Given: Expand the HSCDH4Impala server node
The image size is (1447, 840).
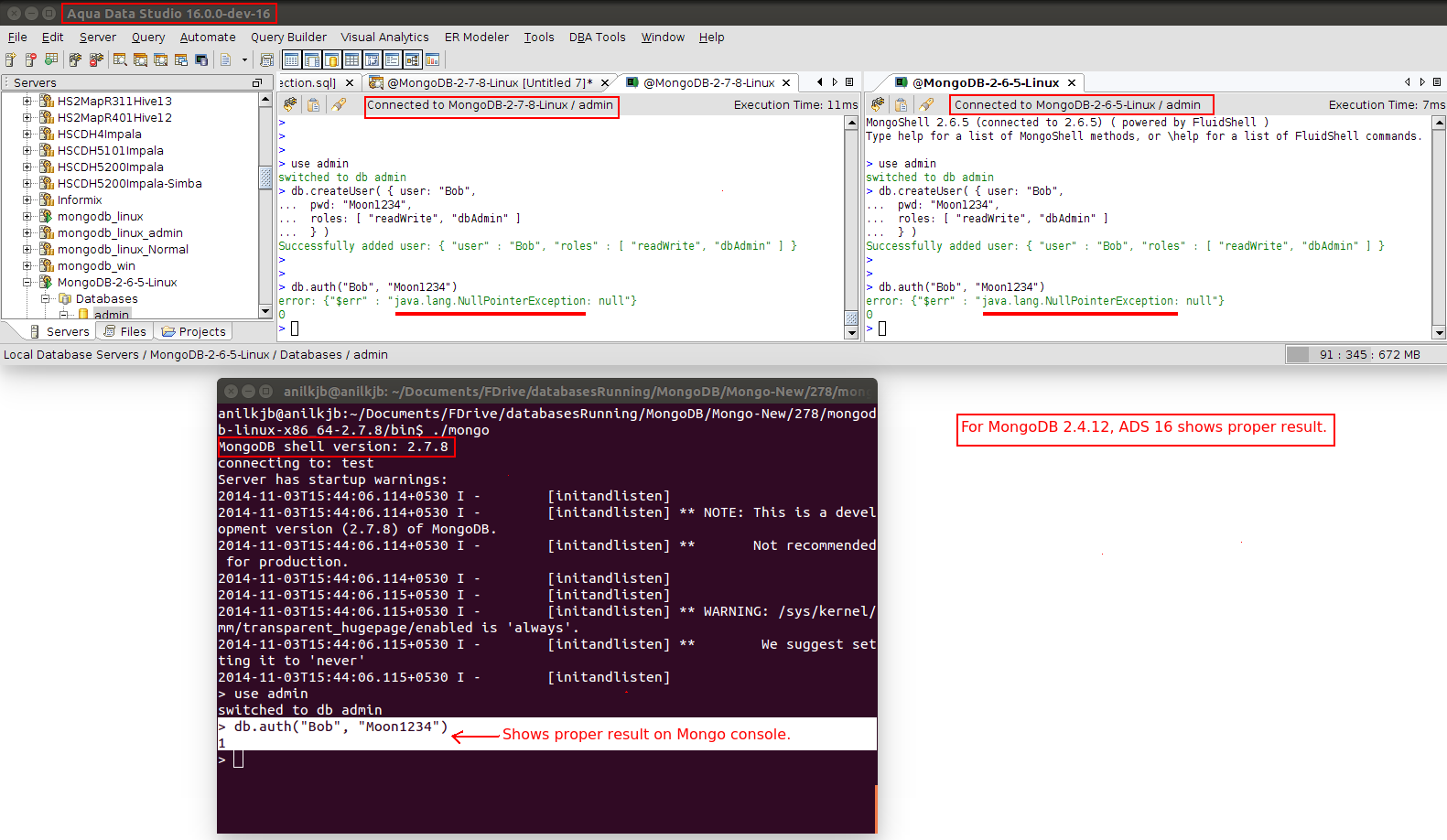Looking at the screenshot, I should tap(27, 135).
